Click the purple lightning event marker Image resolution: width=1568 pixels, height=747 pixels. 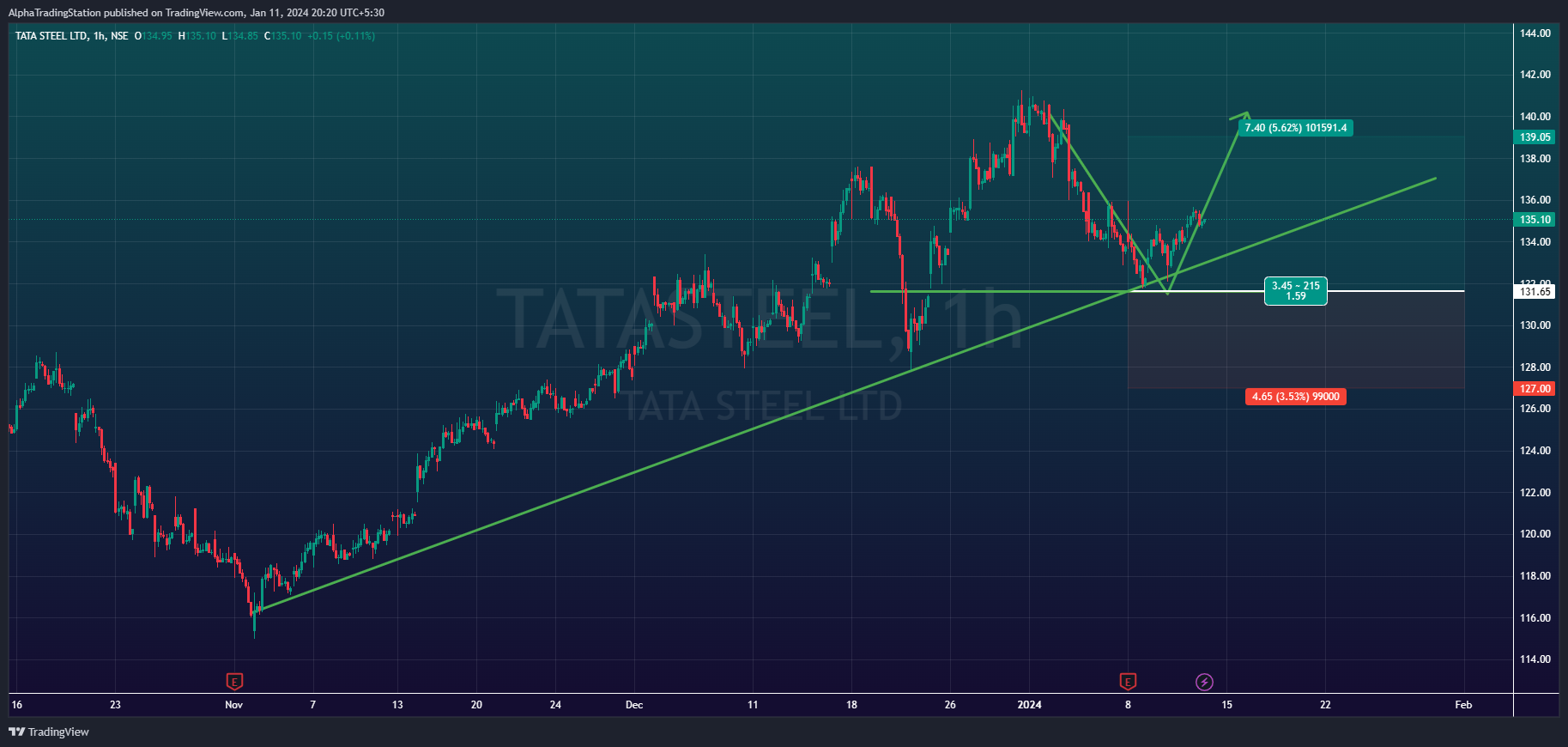tap(1204, 682)
